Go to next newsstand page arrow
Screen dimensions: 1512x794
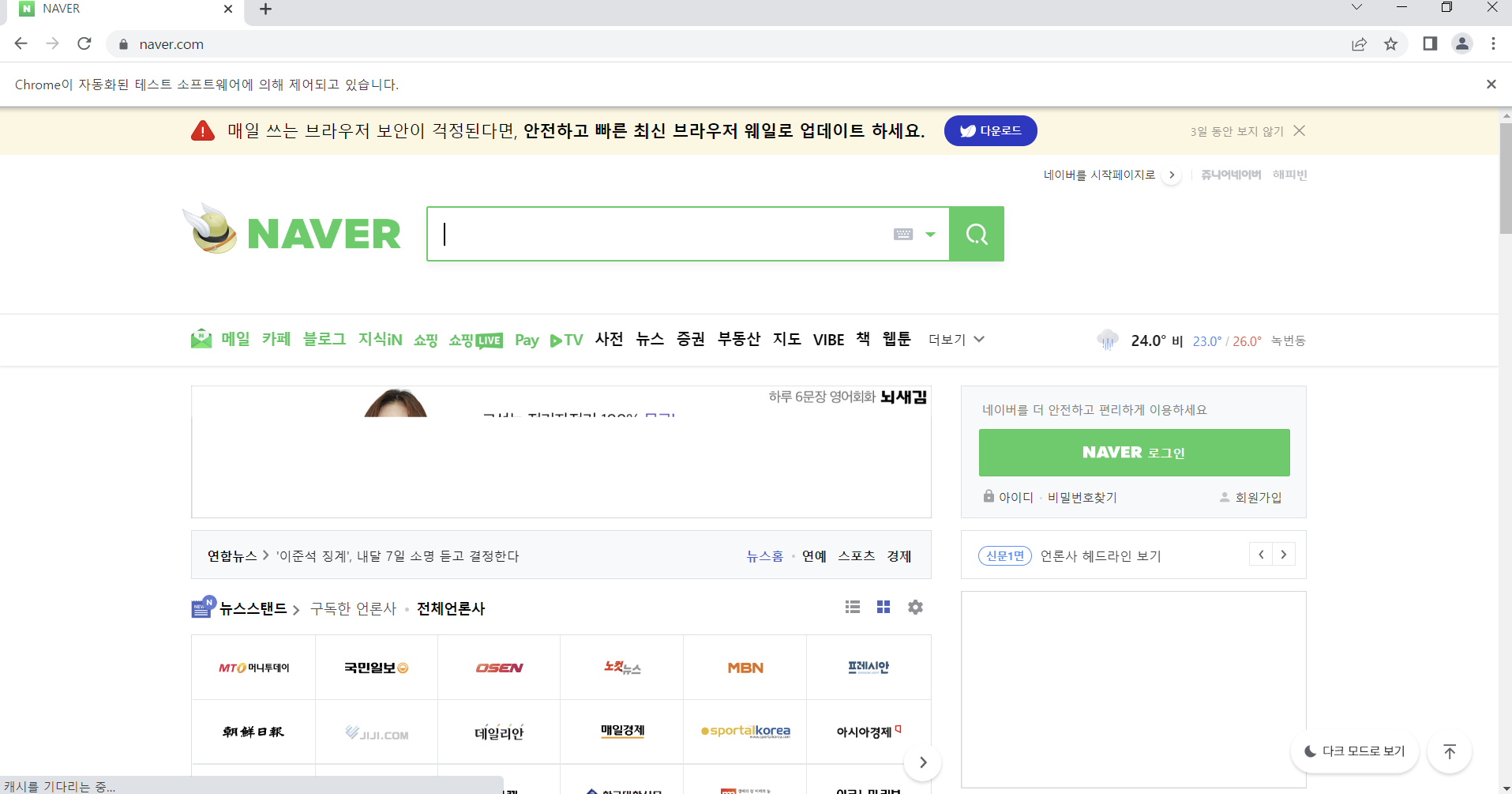coord(923,762)
